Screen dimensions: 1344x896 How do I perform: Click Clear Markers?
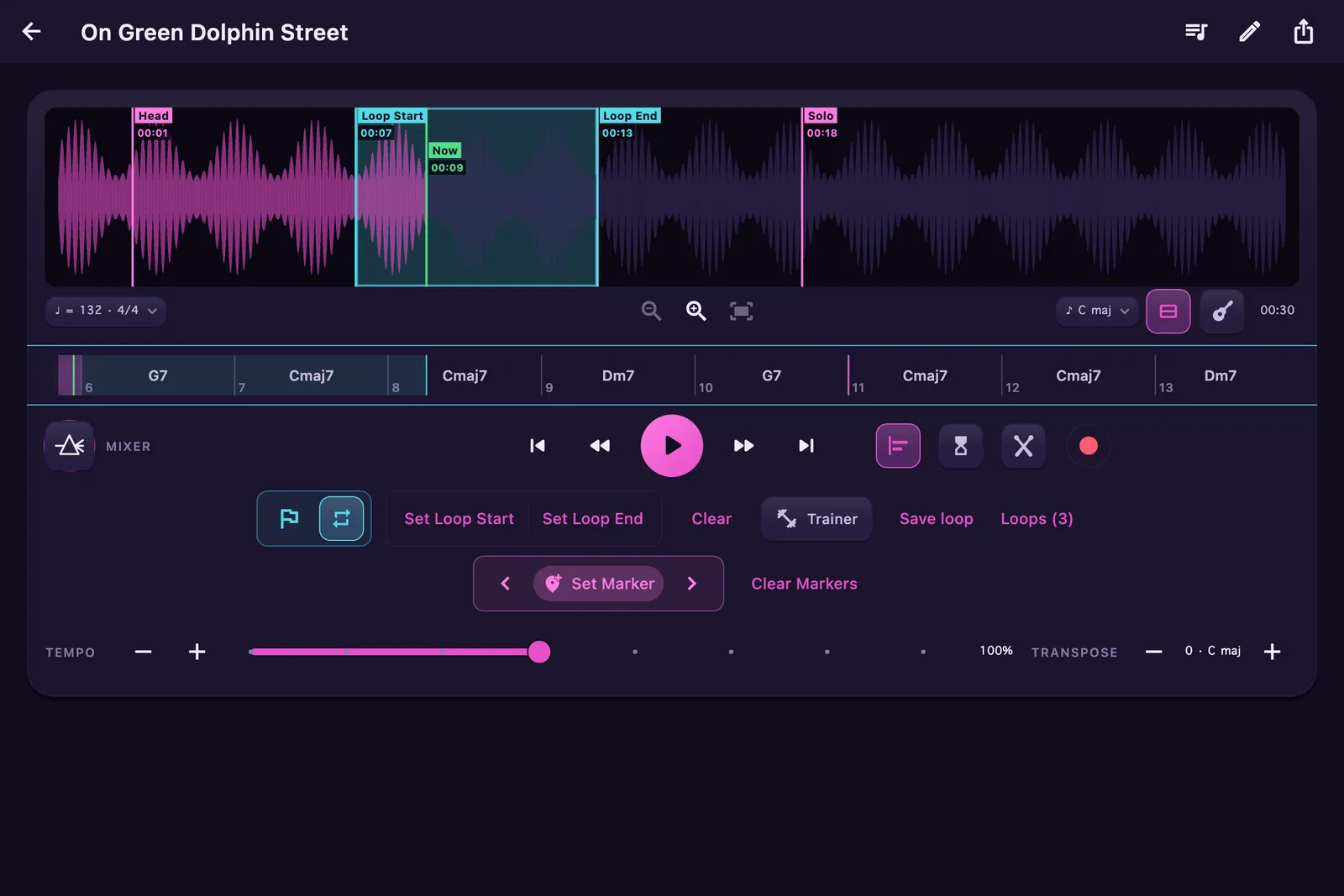coord(804,584)
